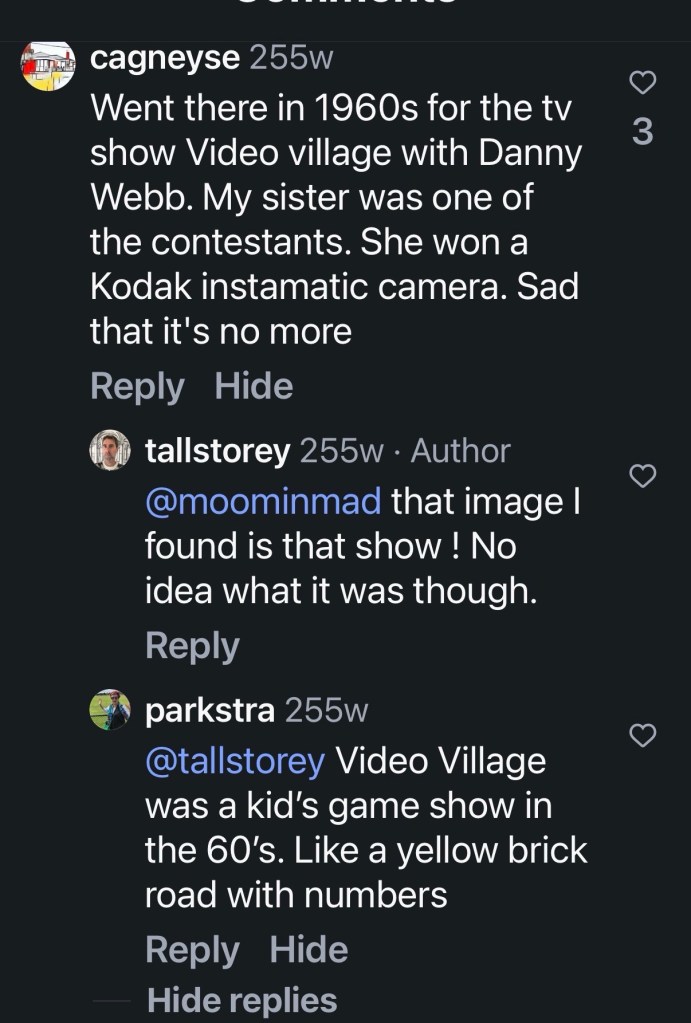Like parkstra's reply with the heart

point(645,736)
